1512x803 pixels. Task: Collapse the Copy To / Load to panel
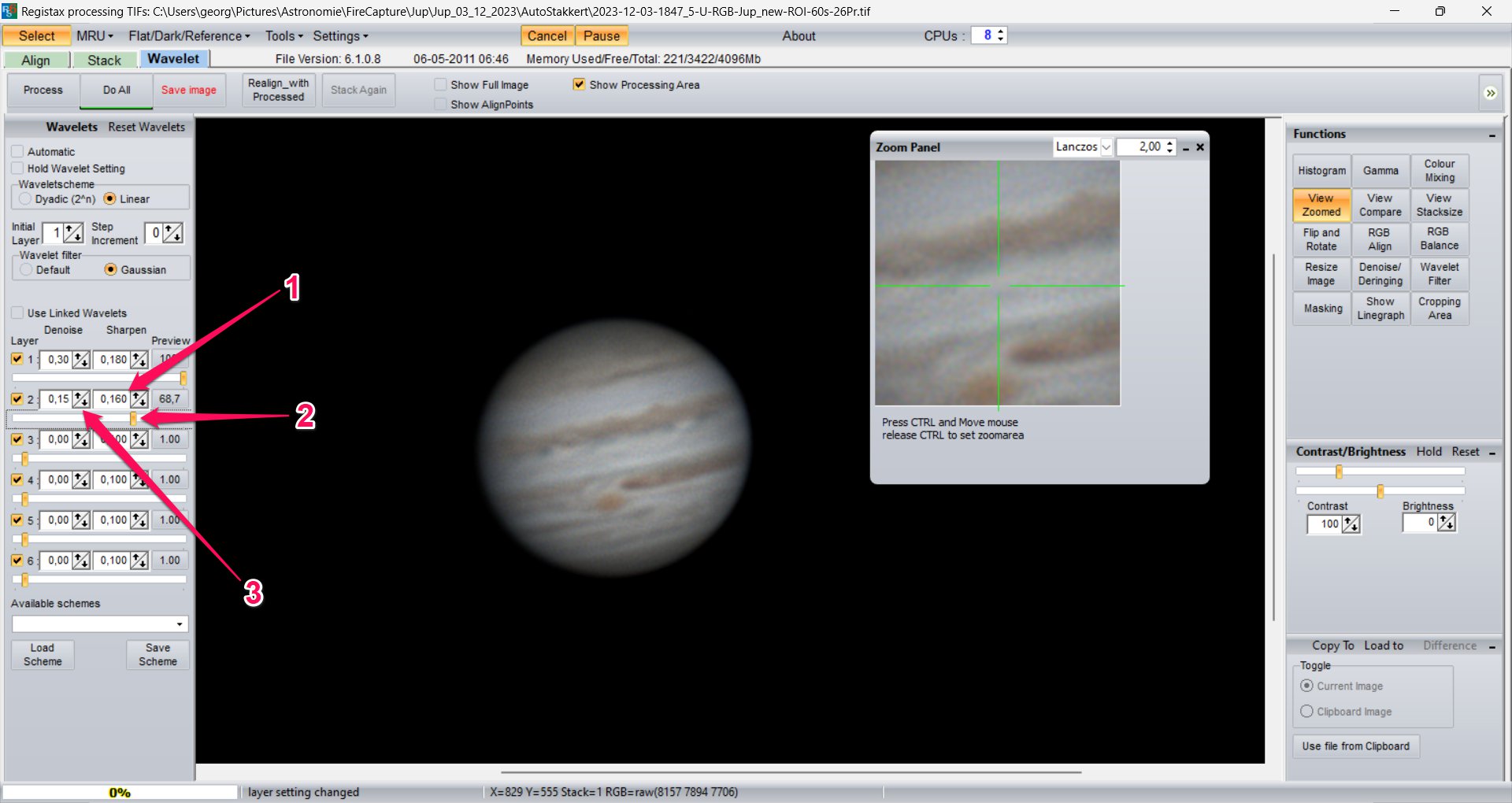point(1492,646)
